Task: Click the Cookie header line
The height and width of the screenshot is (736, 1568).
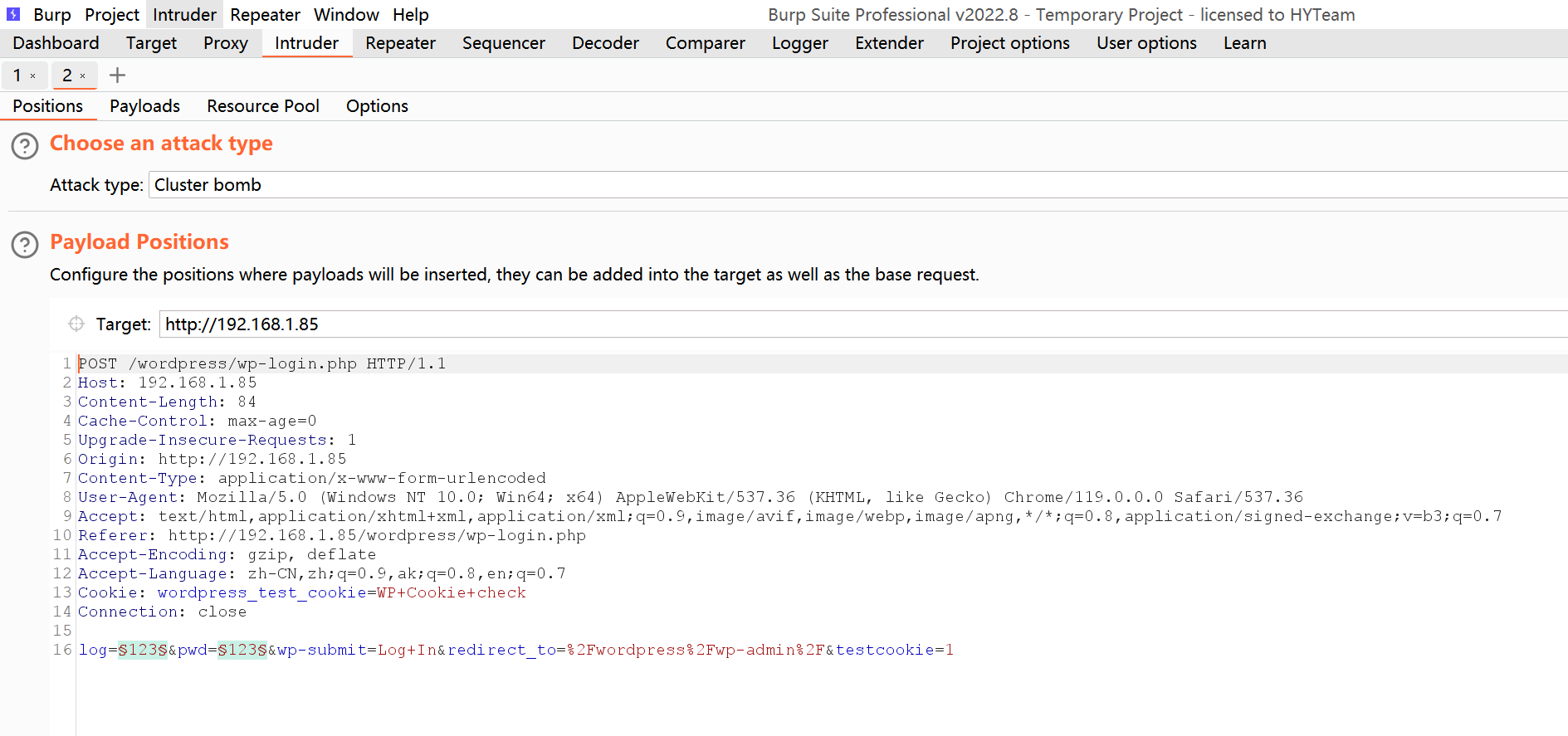Action: click(x=302, y=592)
